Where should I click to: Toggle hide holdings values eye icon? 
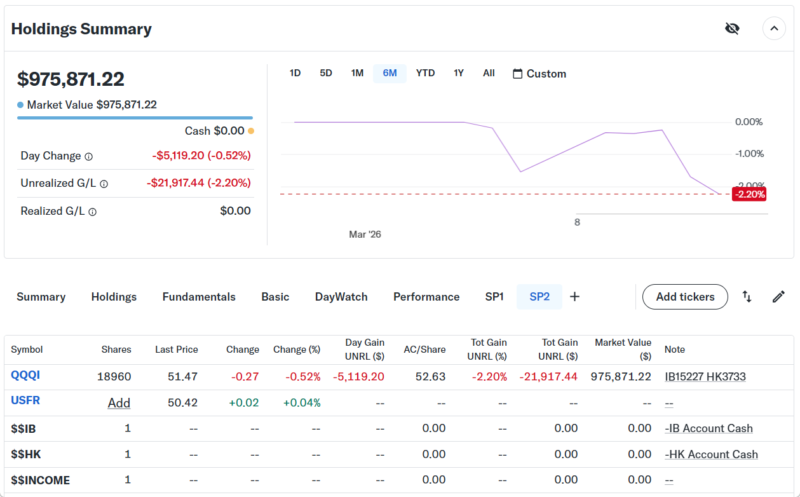point(731,28)
